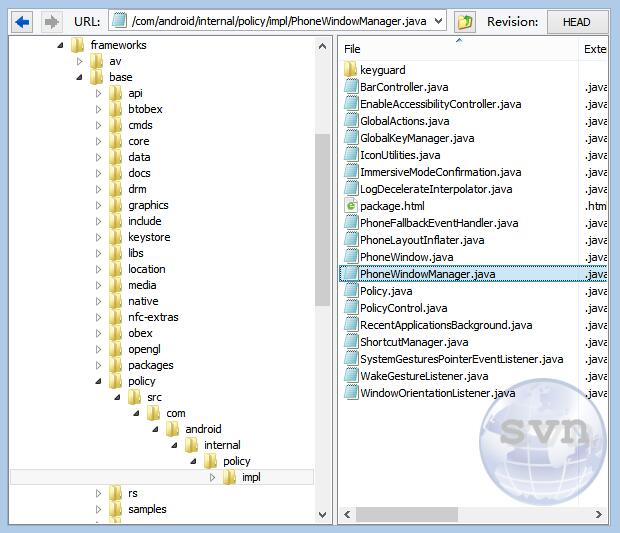The width and height of the screenshot is (620, 533).
Task: Open the URL dropdown arrow
Action: (438, 21)
